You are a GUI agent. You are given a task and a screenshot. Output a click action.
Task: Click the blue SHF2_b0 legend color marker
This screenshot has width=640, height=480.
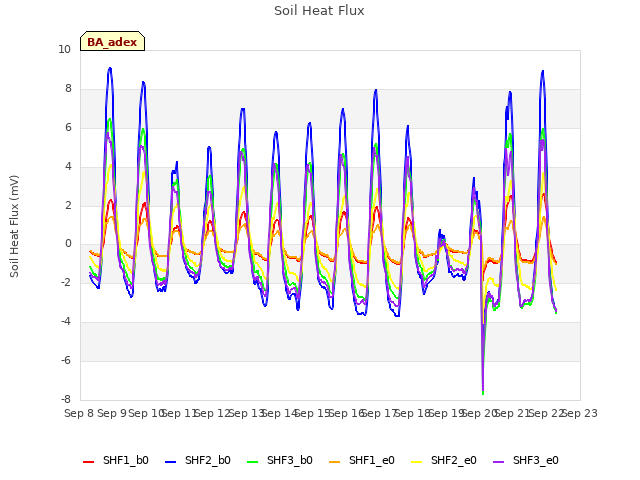coord(171,462)
